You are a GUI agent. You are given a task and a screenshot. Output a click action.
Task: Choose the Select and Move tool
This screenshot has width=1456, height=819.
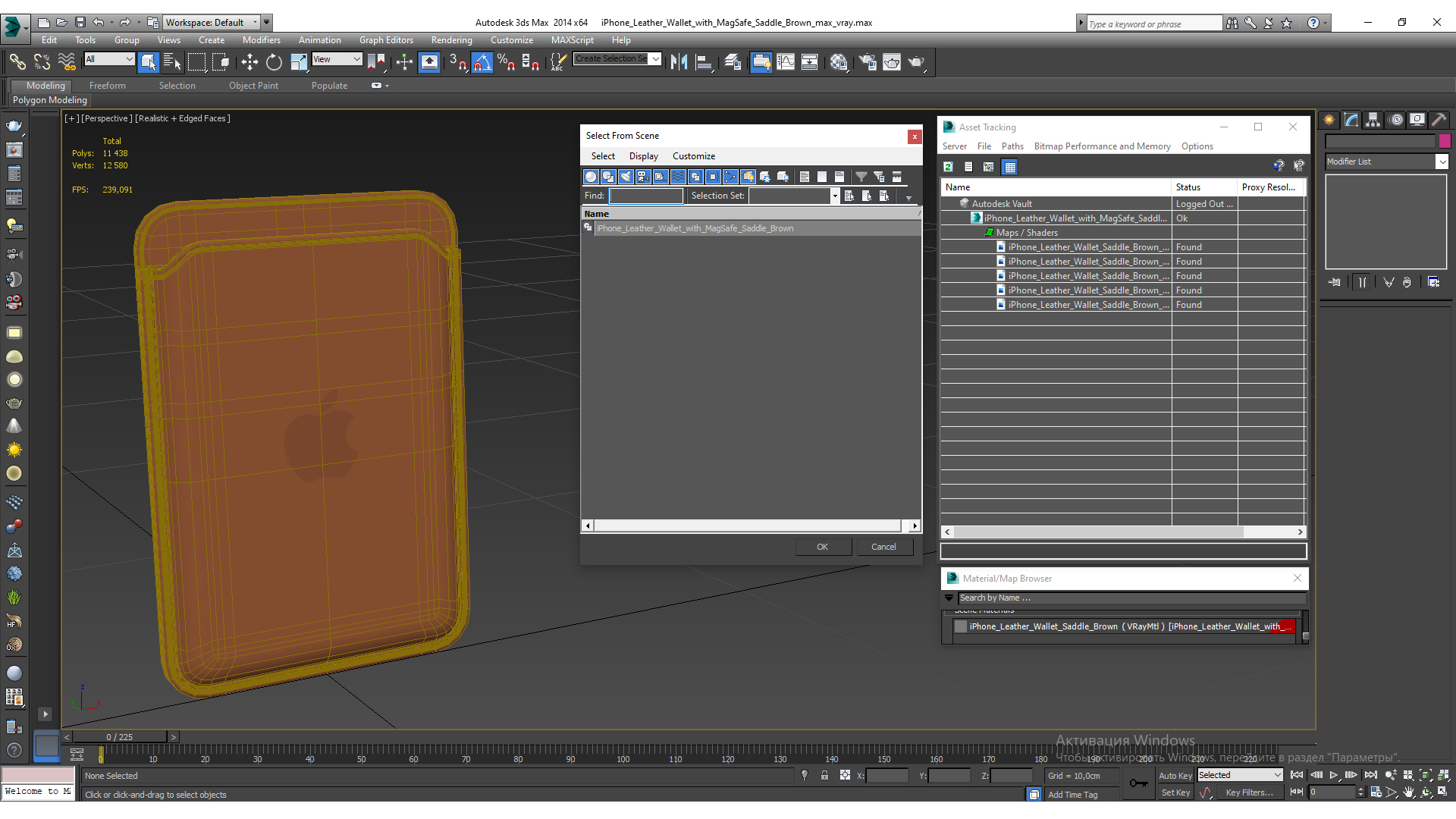[249, 62]
